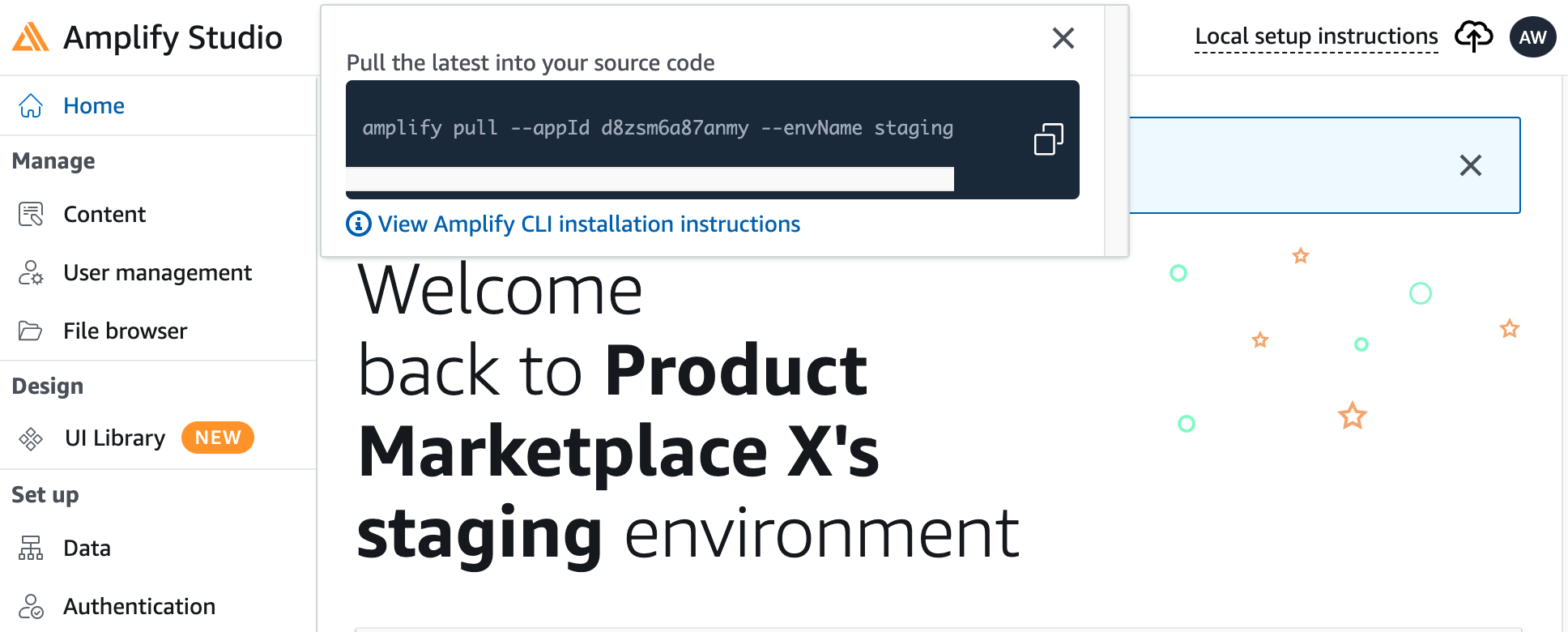Screen dimensions: 1568x632
Task: Open UI Library in Design section
Action: pyautogui.click(x=115, y=438)
